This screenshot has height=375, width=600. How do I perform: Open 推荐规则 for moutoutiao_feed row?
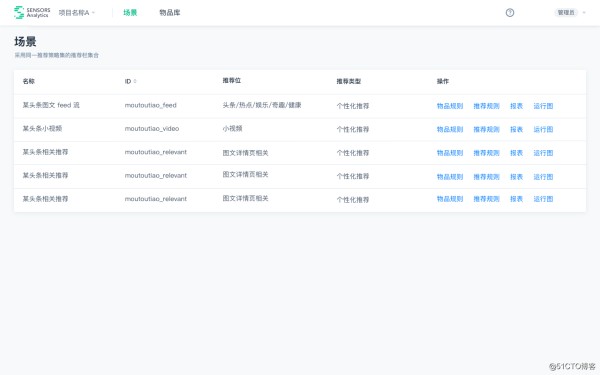(x=486, y=106)
